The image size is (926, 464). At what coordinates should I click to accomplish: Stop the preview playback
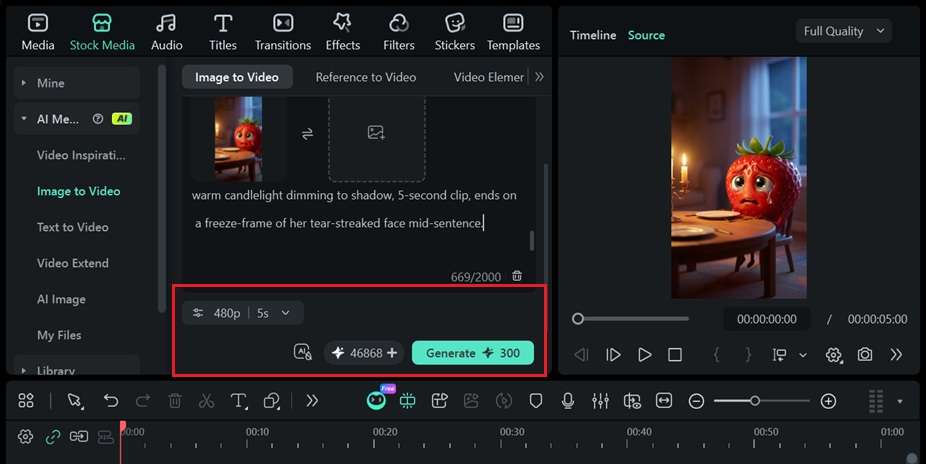[x=674, y=354]
